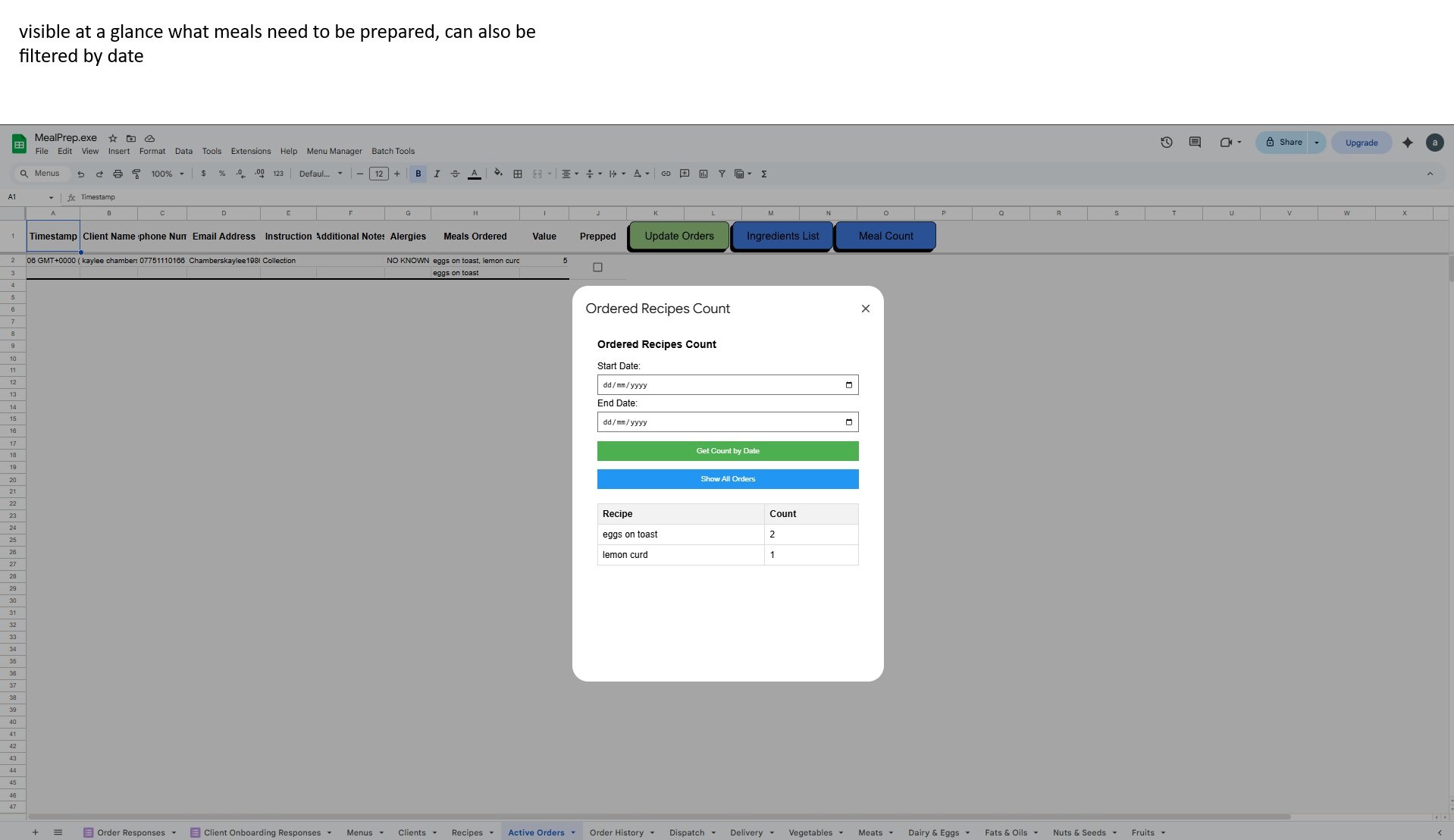Click the green Get Count by Date button
Image resolution: width=1454 pixels, height=840 pixels.
(727, 451)
